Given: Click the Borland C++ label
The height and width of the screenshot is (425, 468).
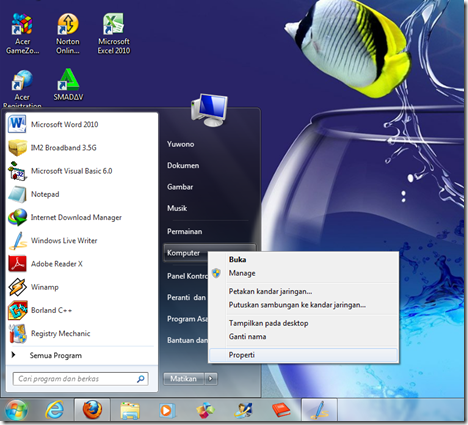Looking at the screenshot, I should [x=51, y=310].
